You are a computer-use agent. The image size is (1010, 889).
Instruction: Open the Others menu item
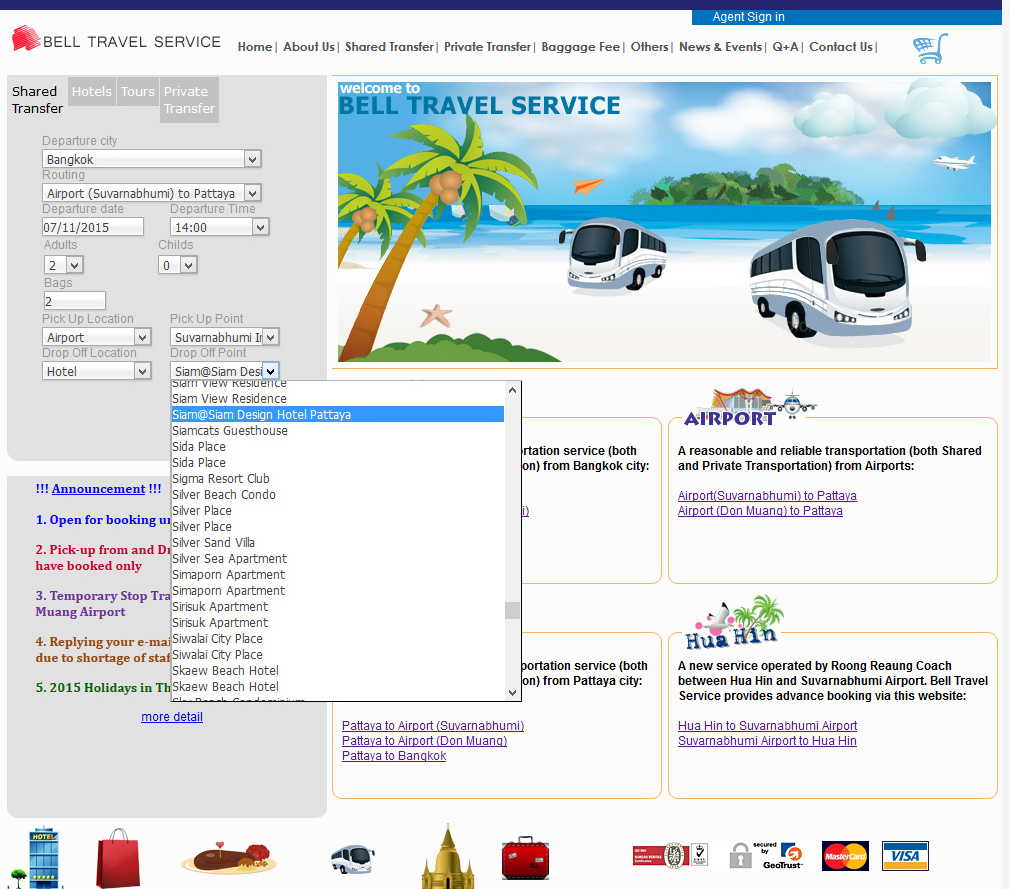point(649,46)
